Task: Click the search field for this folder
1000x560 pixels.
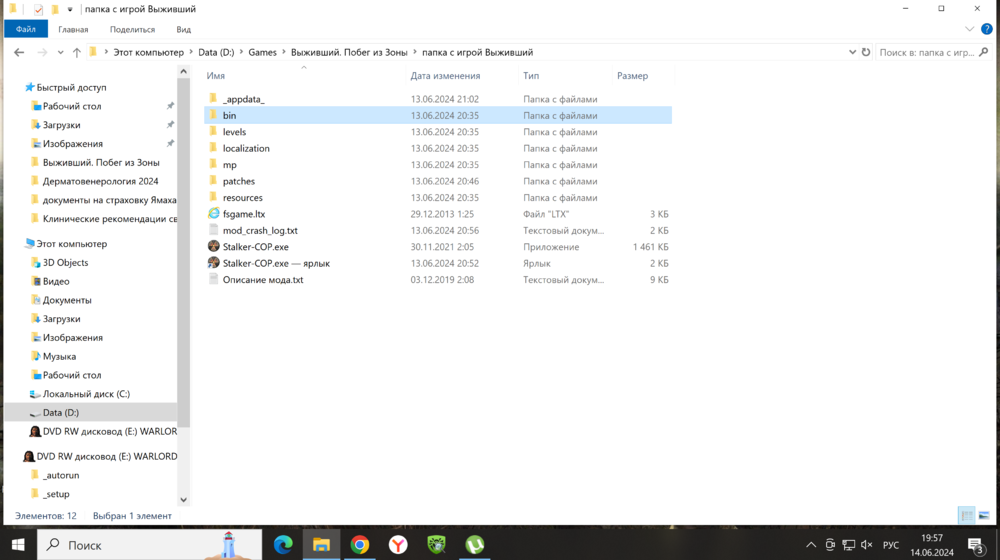Action: click(925, 52)
